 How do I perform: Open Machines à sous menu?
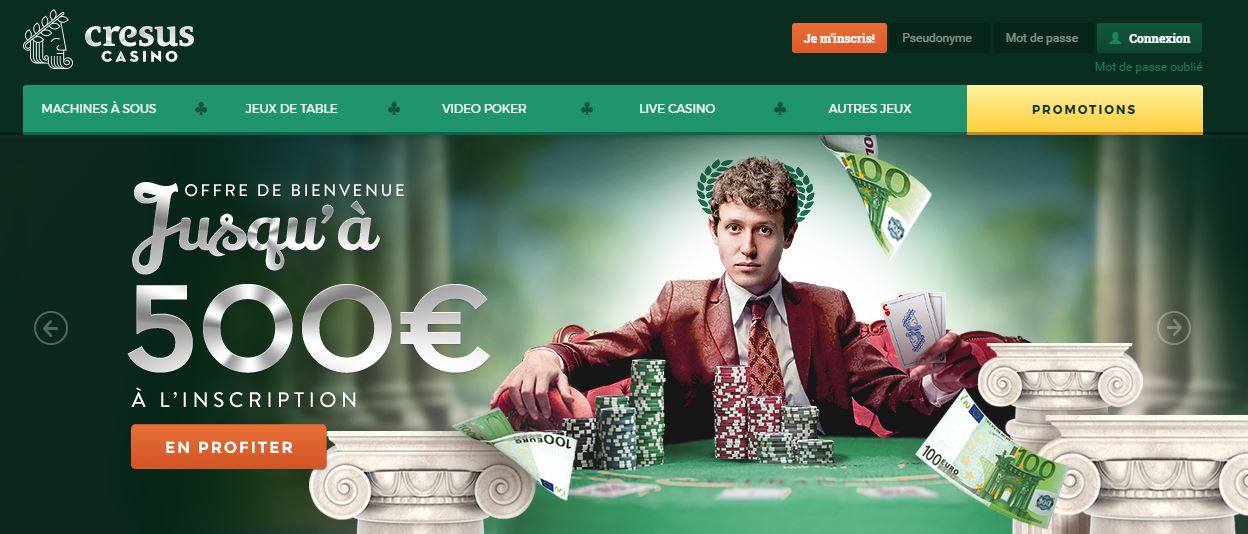point(99,109)
